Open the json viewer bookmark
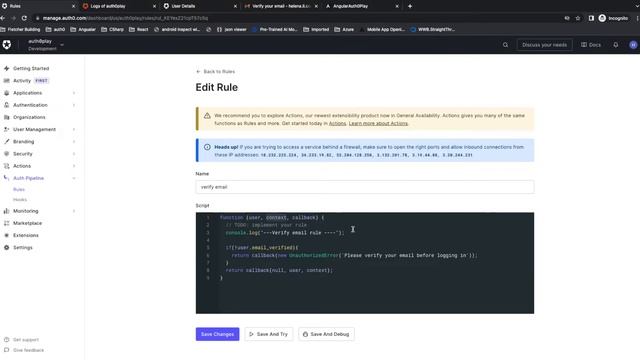Viewport: 640px width, 360px height. click(231, 29)
